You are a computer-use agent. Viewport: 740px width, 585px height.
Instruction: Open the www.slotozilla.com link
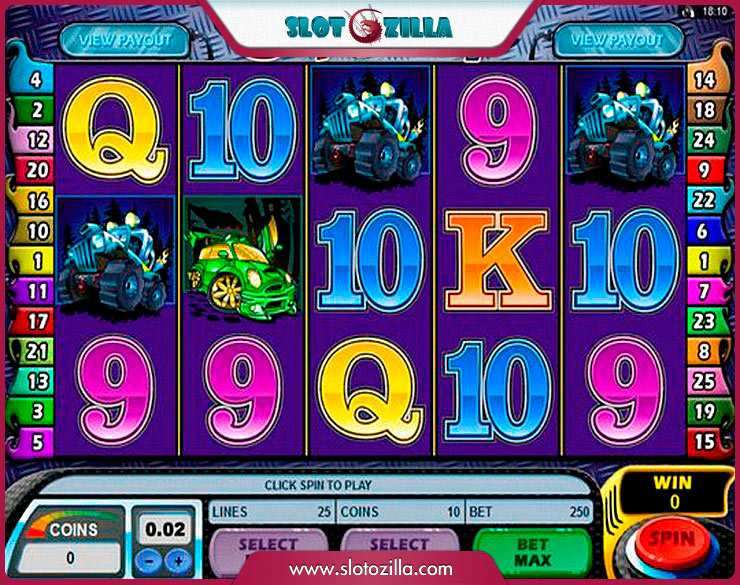point(371,569)
